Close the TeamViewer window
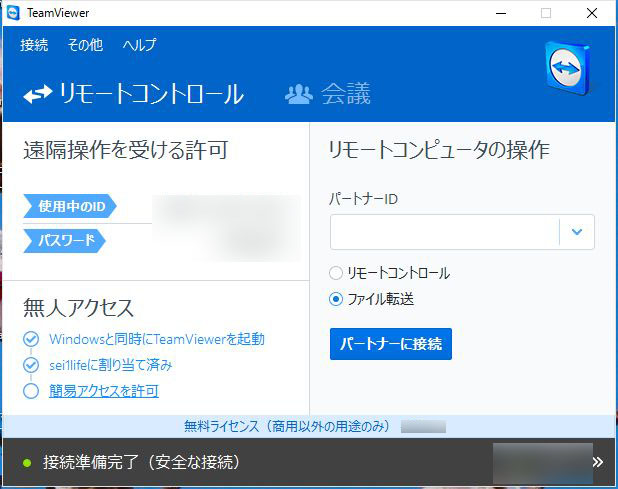 (592, 13)
